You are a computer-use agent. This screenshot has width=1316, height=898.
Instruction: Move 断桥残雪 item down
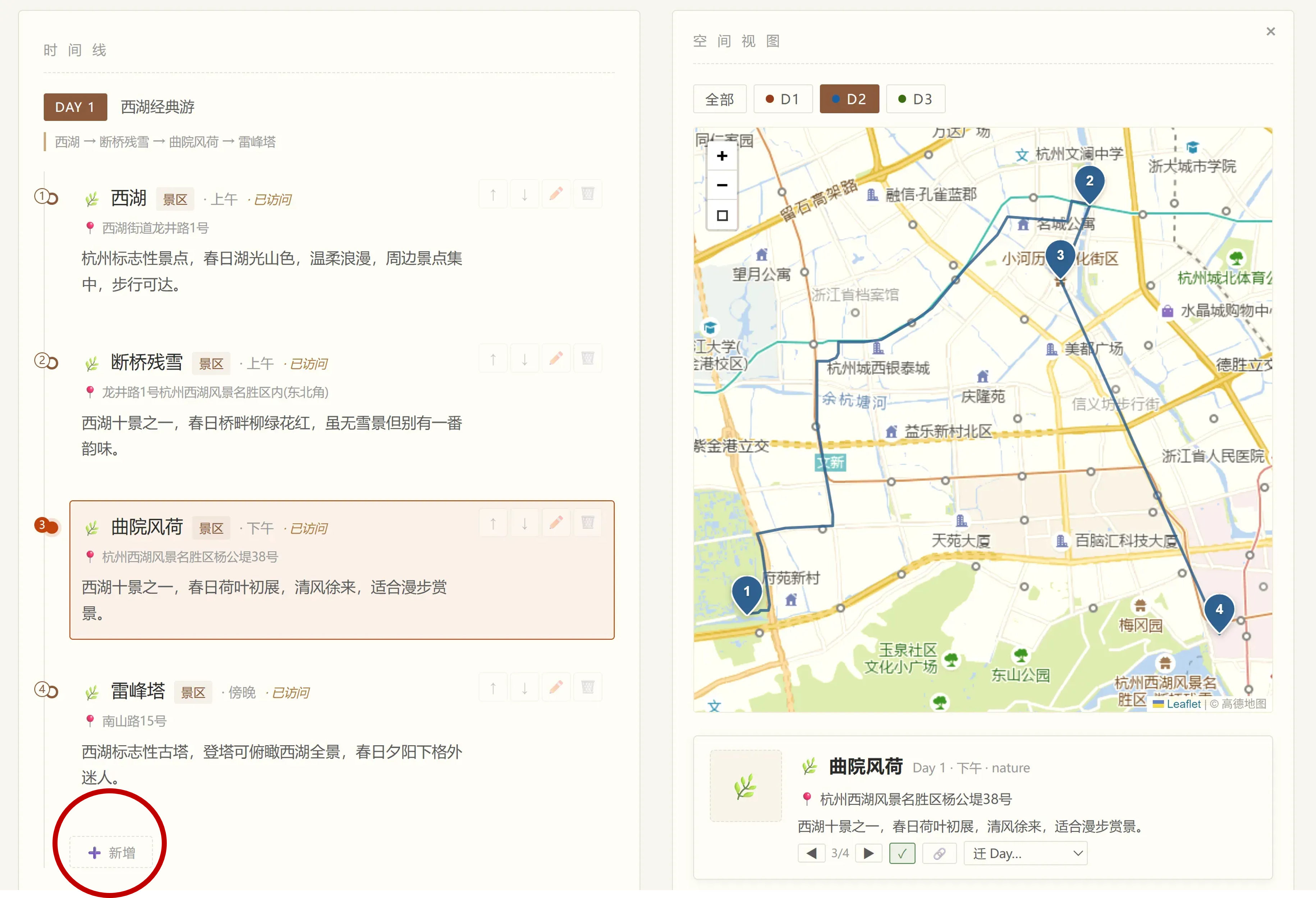click(524, 359)
